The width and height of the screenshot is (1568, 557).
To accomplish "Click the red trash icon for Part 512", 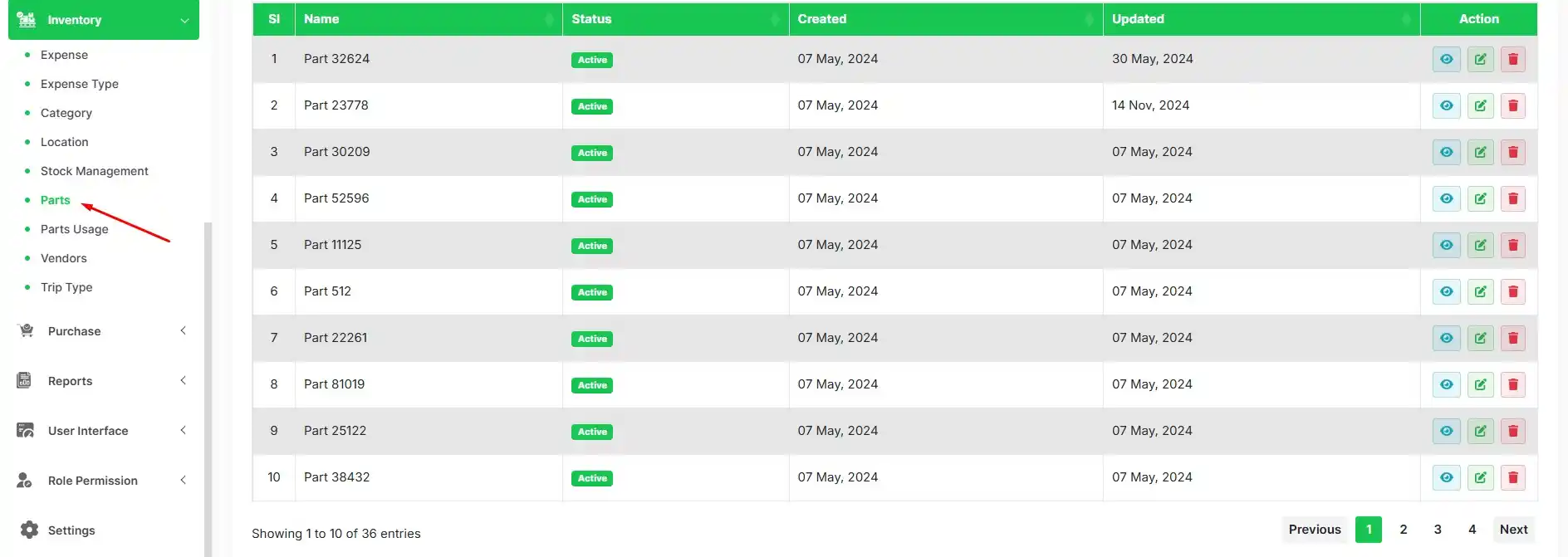I will pyautogui.click(x=1512, y=291).
